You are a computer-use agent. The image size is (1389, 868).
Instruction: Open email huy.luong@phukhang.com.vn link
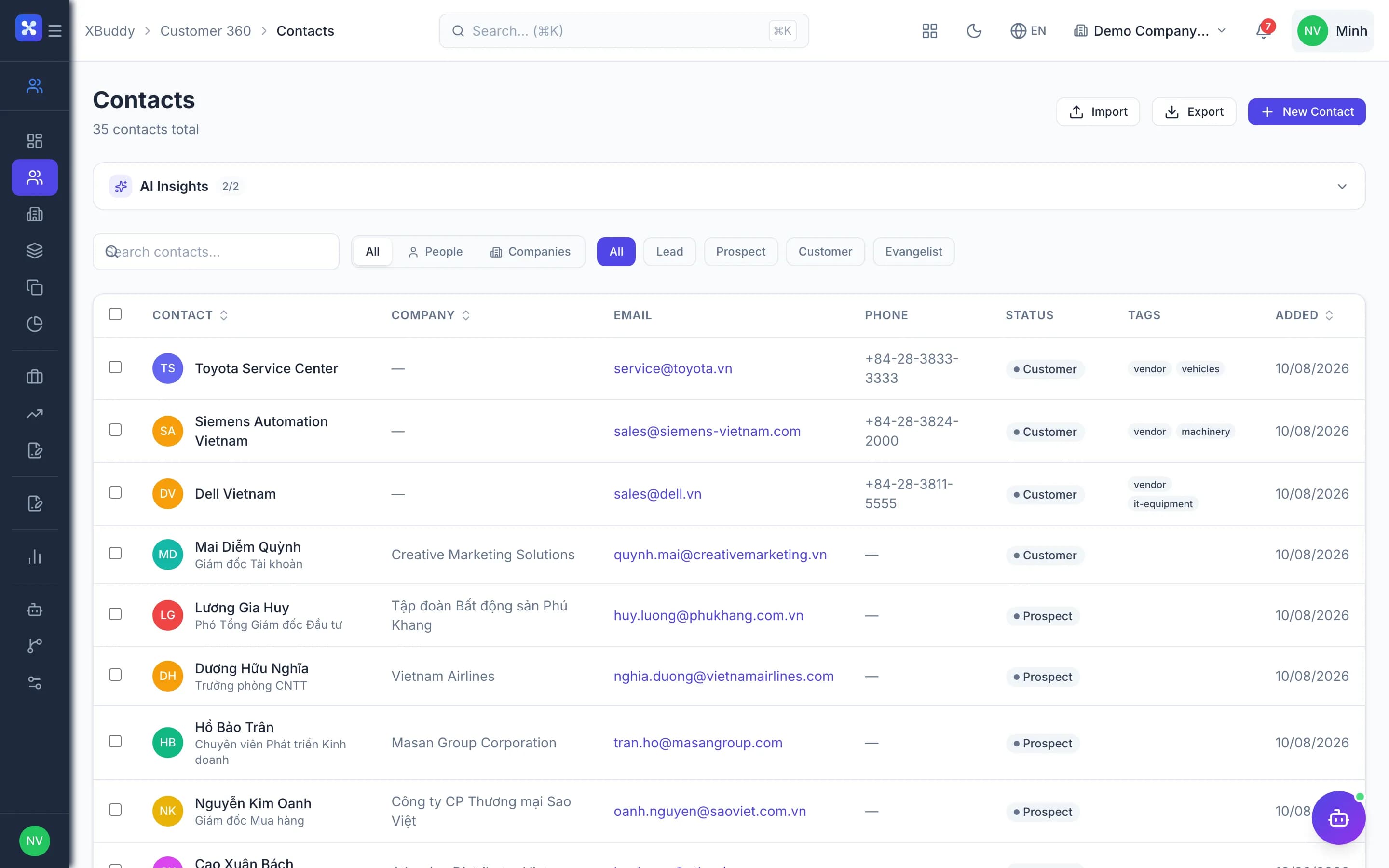pos(708,615)
